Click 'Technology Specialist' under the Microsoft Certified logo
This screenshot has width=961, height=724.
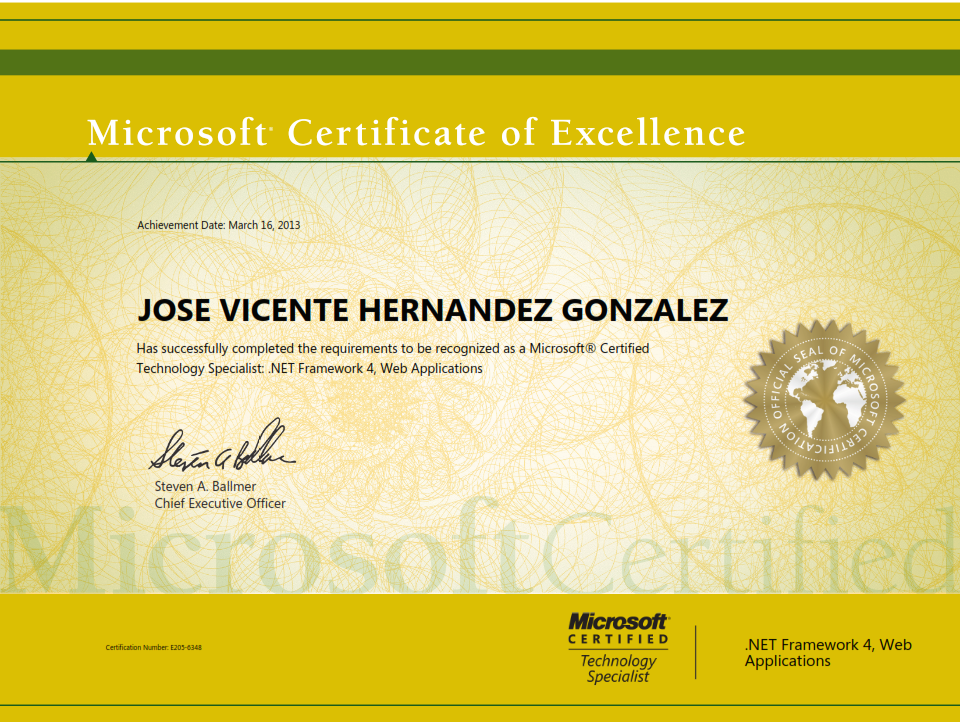coord(618,669)
